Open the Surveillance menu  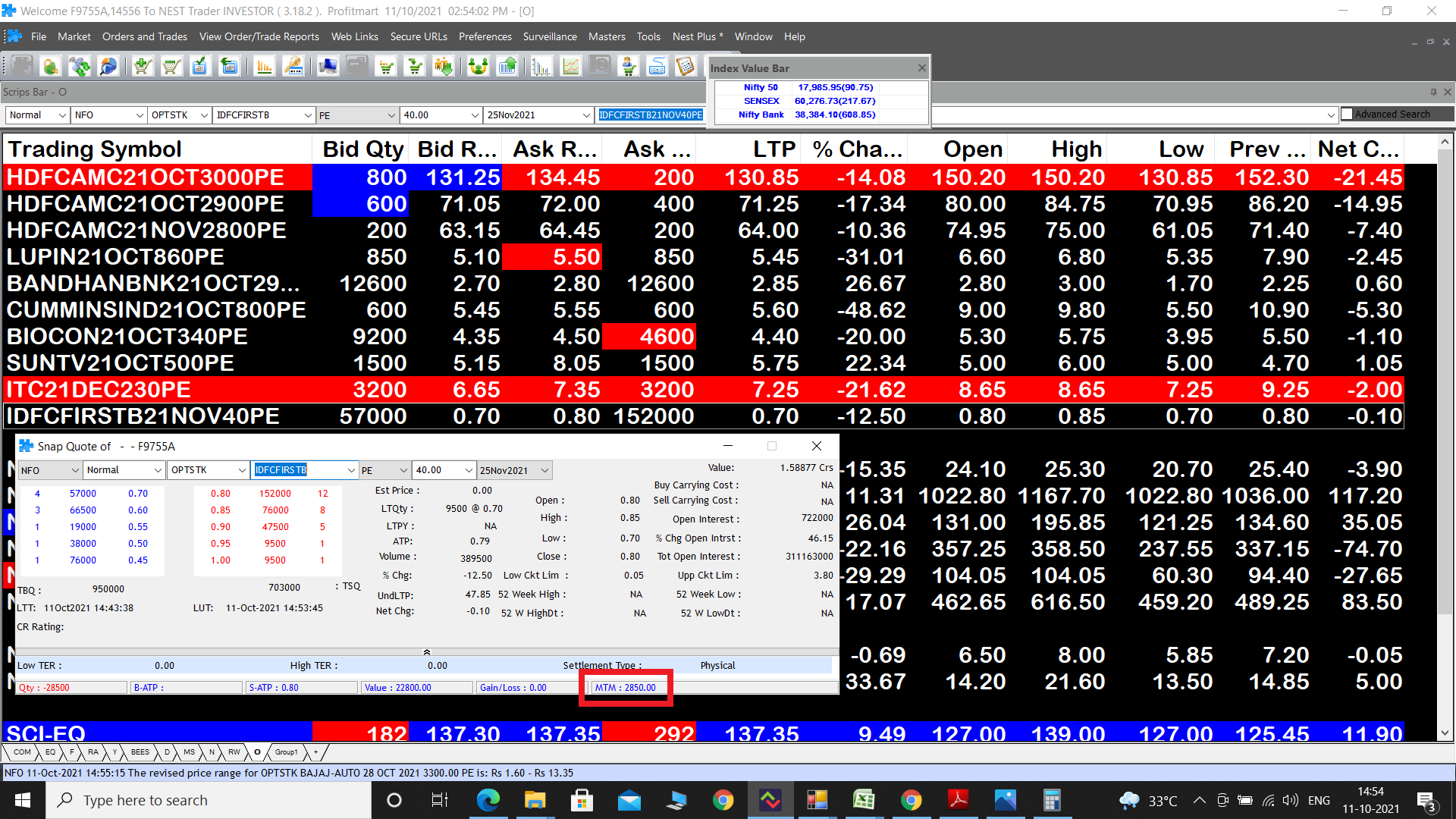(x=550, y=36)
